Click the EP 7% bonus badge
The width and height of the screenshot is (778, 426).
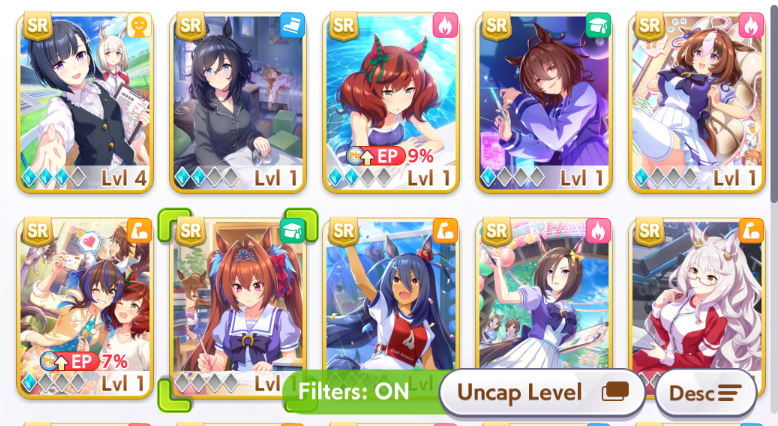(x=85, y=362)
